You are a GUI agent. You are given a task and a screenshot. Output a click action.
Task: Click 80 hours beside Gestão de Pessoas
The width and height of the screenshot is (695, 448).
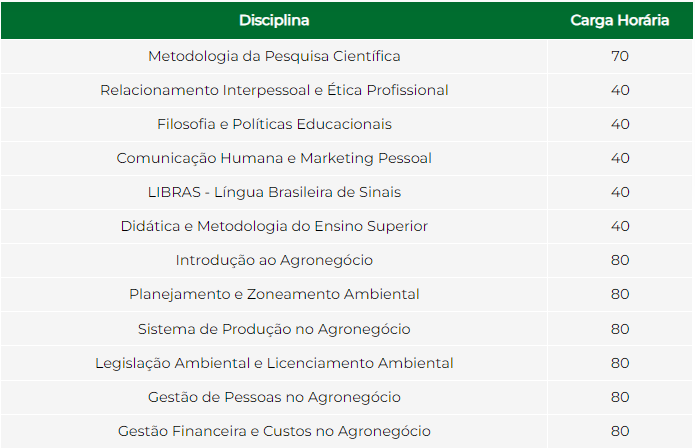pyautogui.click(x=620, y=397)
